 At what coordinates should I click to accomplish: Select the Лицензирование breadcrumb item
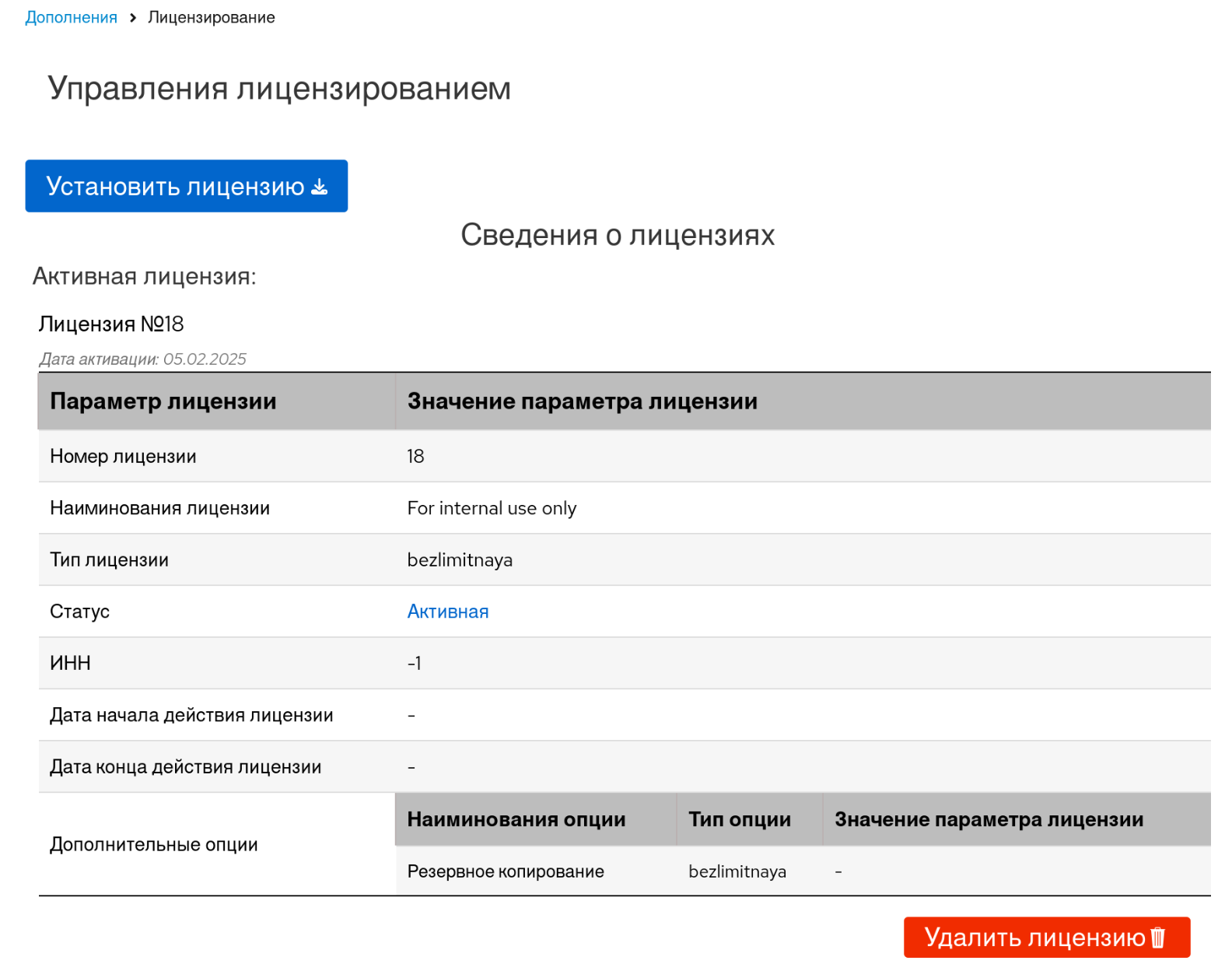pyautogui.click(x=211, y=18)
